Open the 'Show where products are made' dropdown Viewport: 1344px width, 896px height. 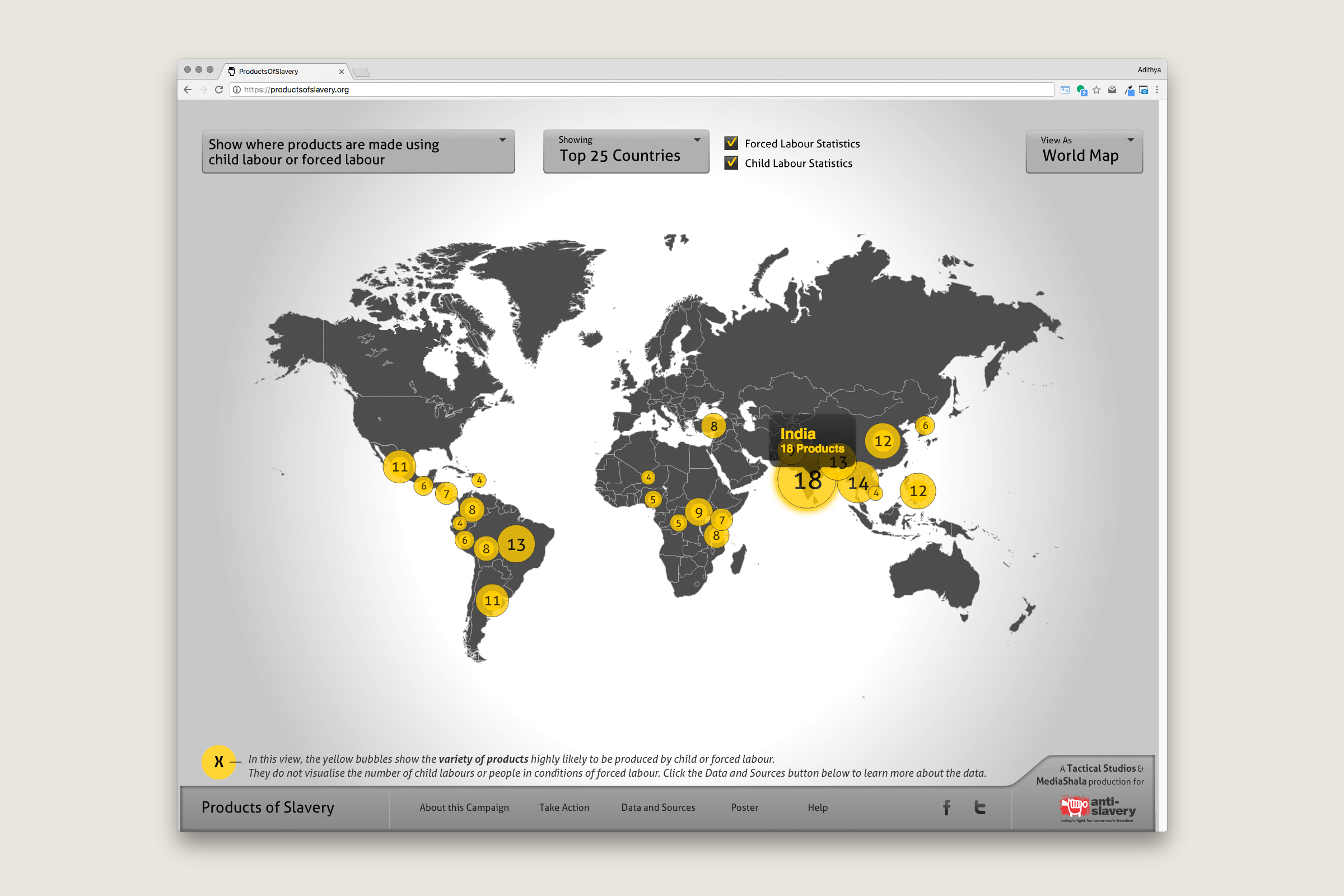click(x=358, y=151)
